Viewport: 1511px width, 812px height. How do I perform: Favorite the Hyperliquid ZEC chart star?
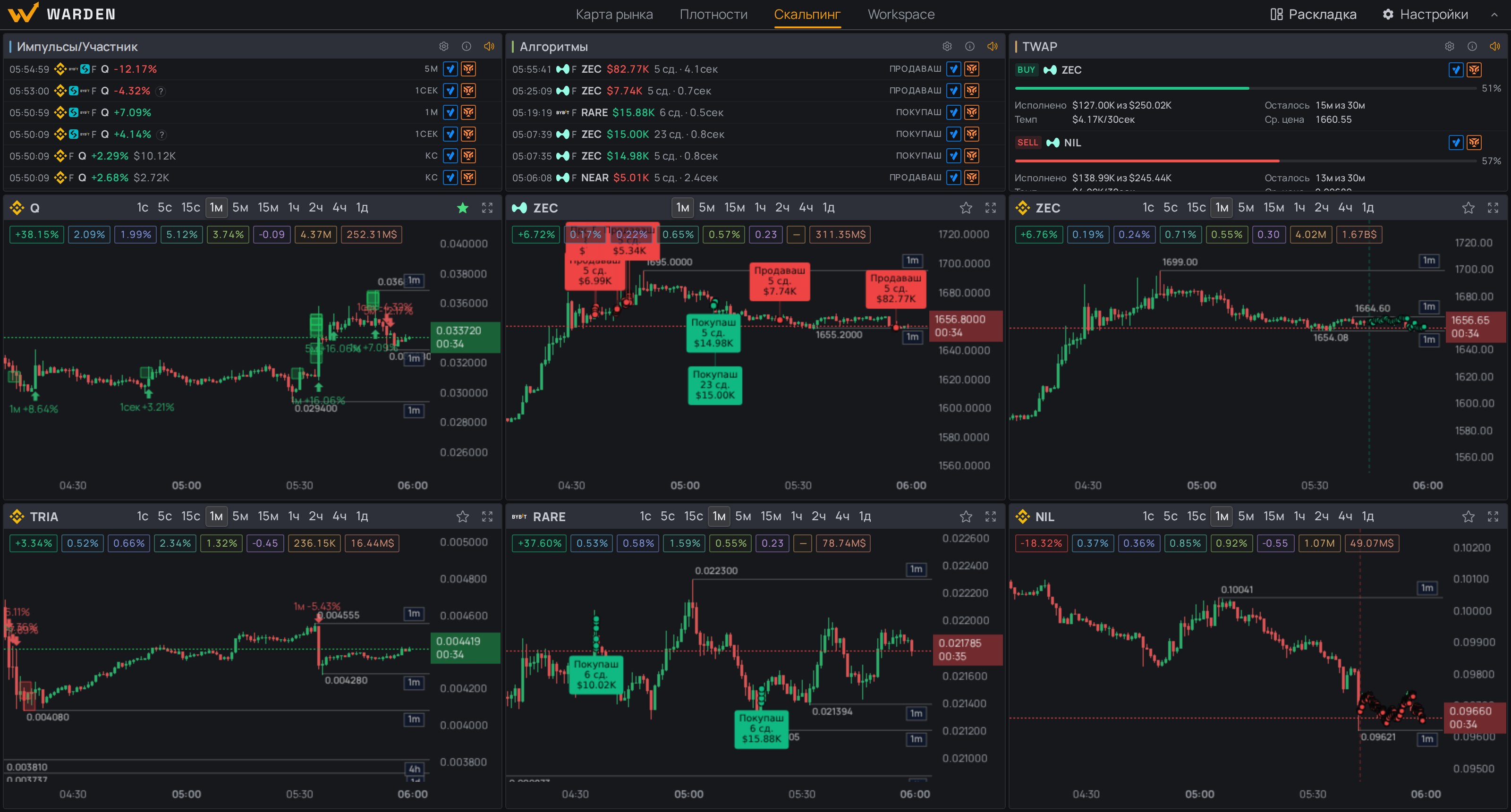pyautogui.click(x=966, y=208)
